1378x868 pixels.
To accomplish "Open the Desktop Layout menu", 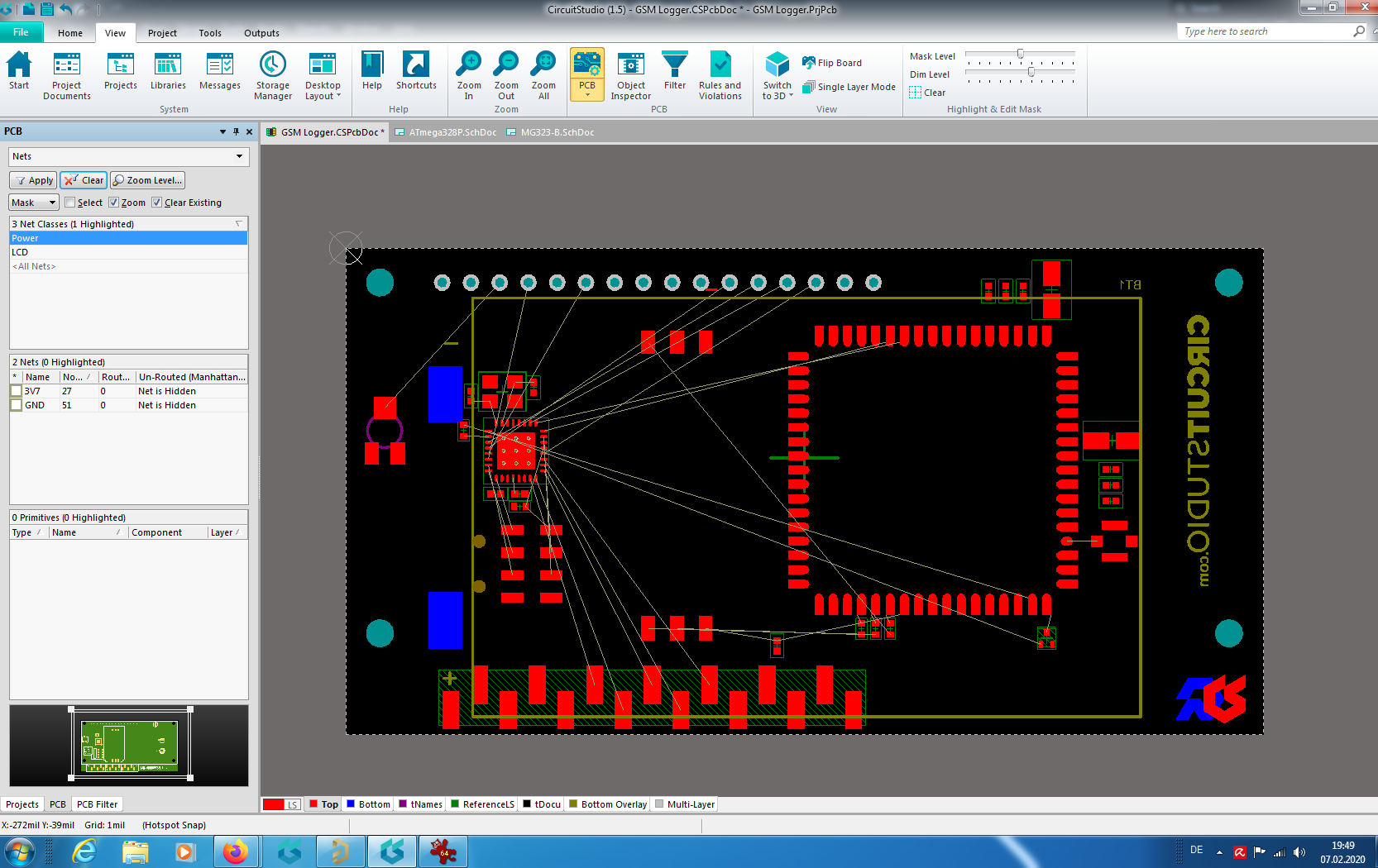I will 323,76.
